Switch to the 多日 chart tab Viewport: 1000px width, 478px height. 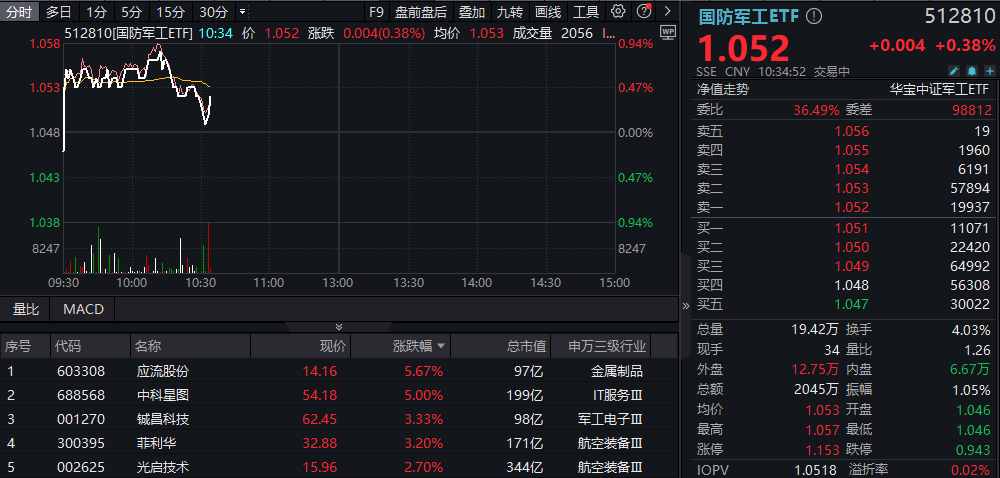pos(59,12)
